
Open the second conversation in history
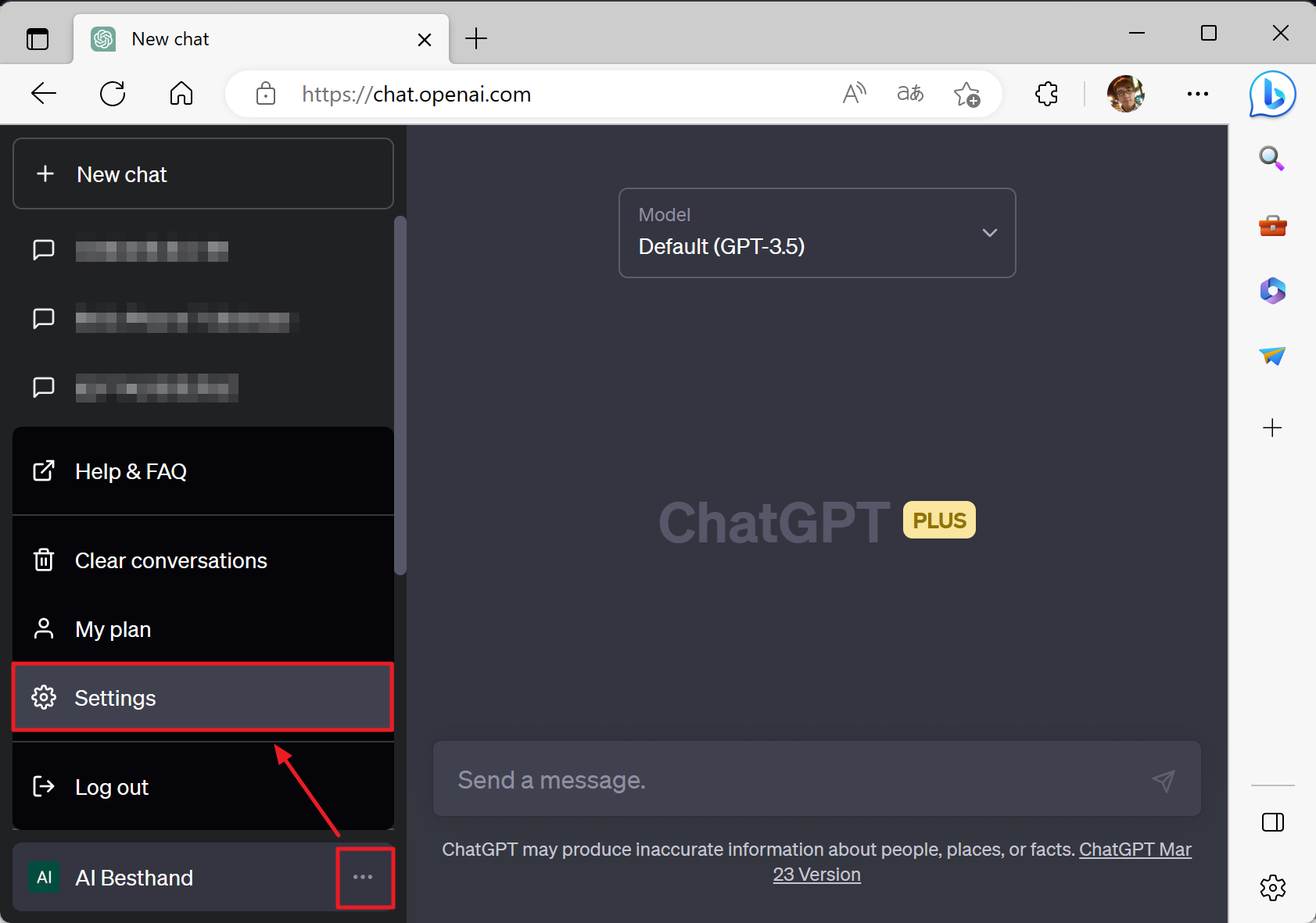203,319
